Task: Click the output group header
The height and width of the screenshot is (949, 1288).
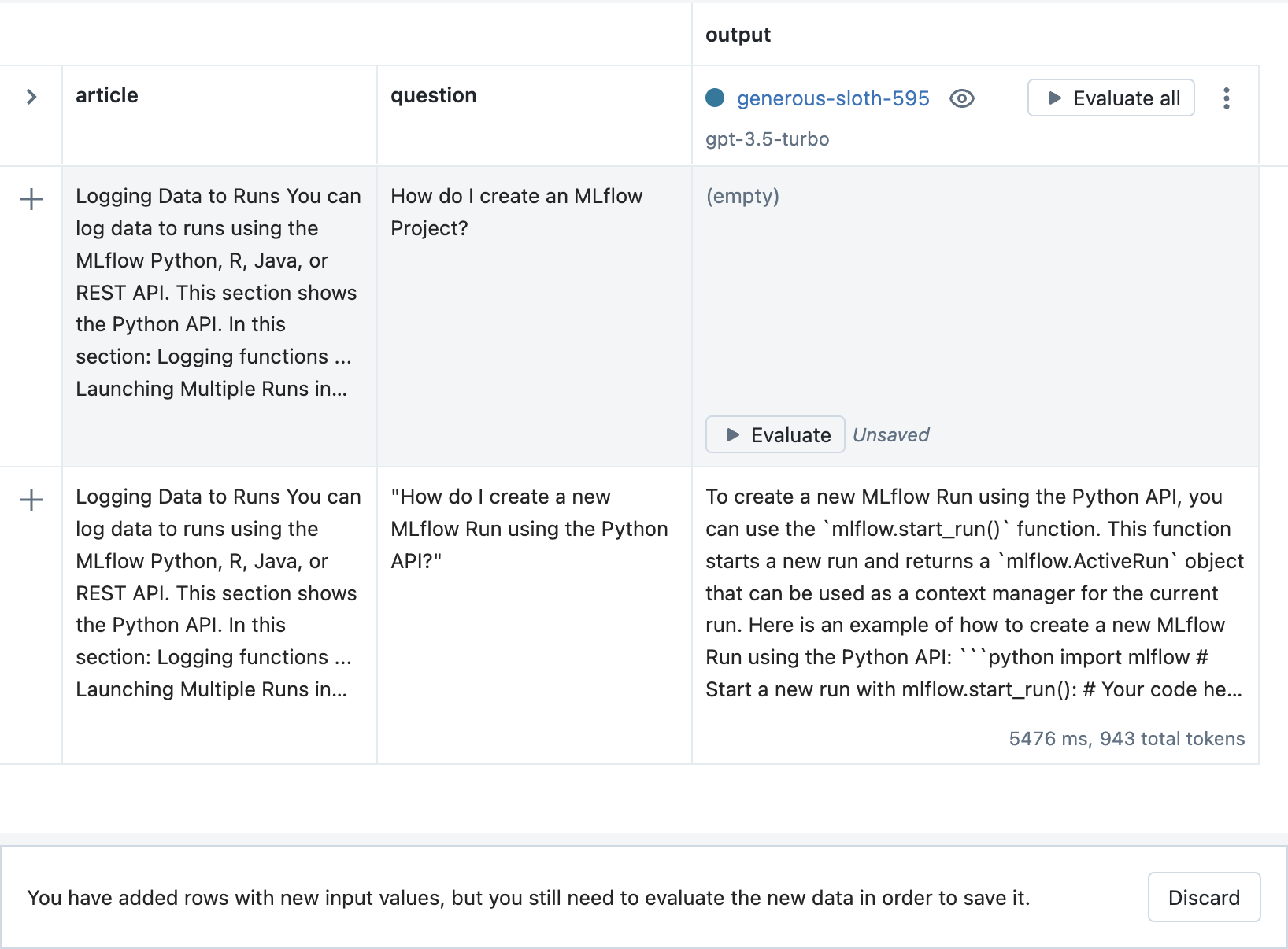Action: tap(738, 35)
